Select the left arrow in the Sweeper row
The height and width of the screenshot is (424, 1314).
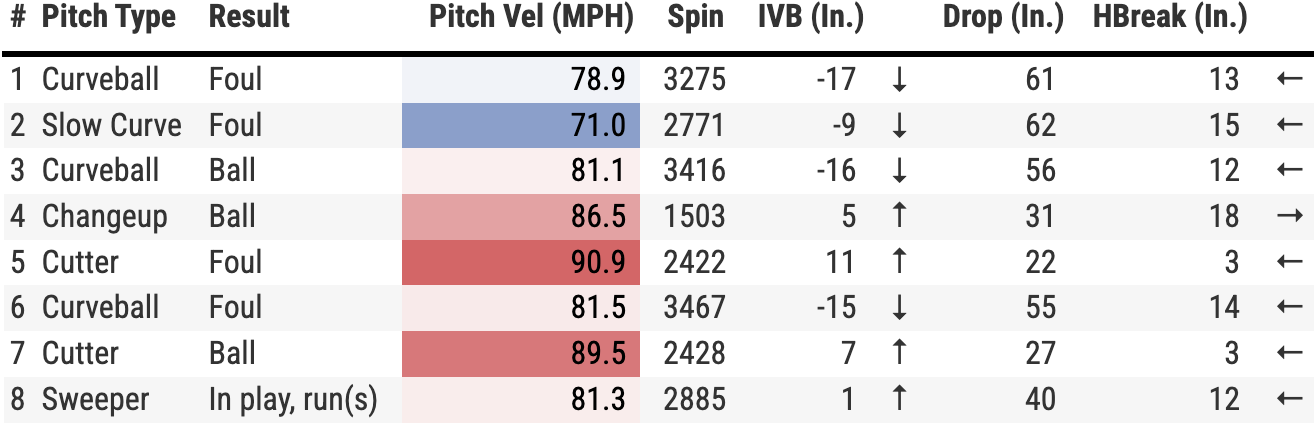pyautogui.click(x=1289, y=400)
